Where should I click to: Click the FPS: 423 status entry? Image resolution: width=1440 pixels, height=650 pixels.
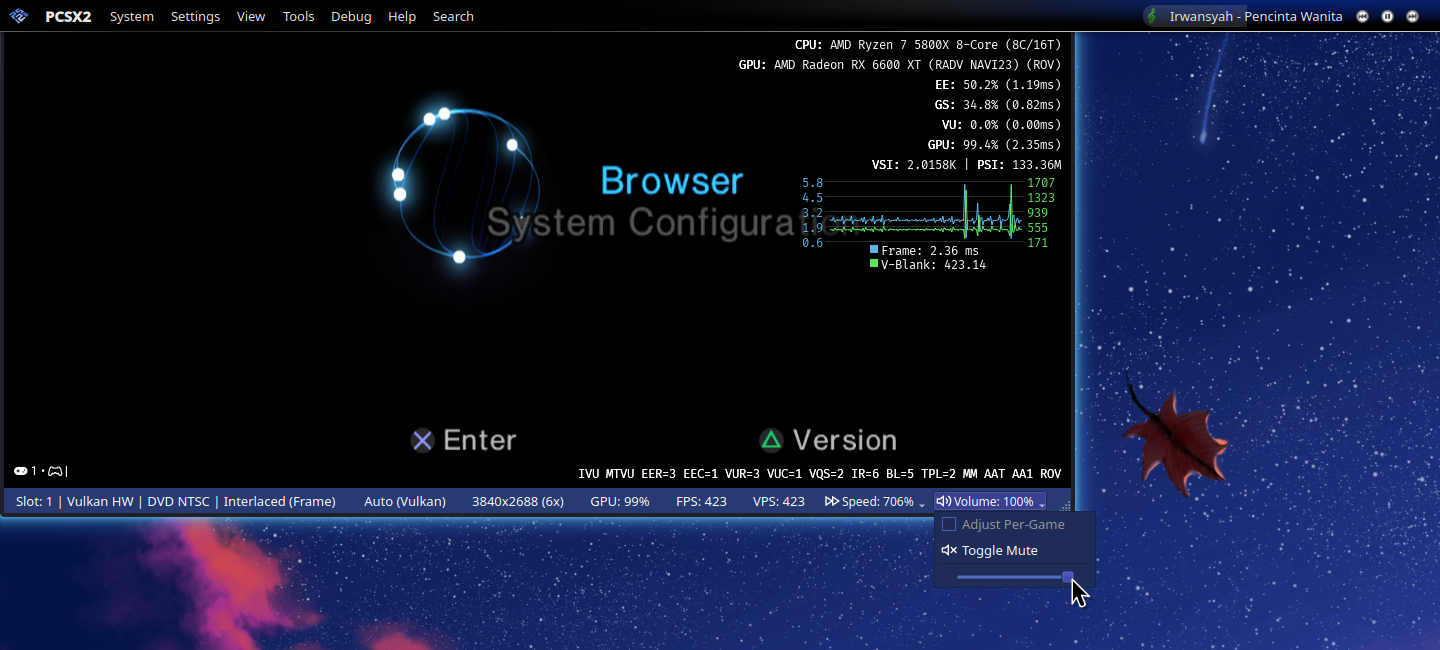[x=701, y=501]
